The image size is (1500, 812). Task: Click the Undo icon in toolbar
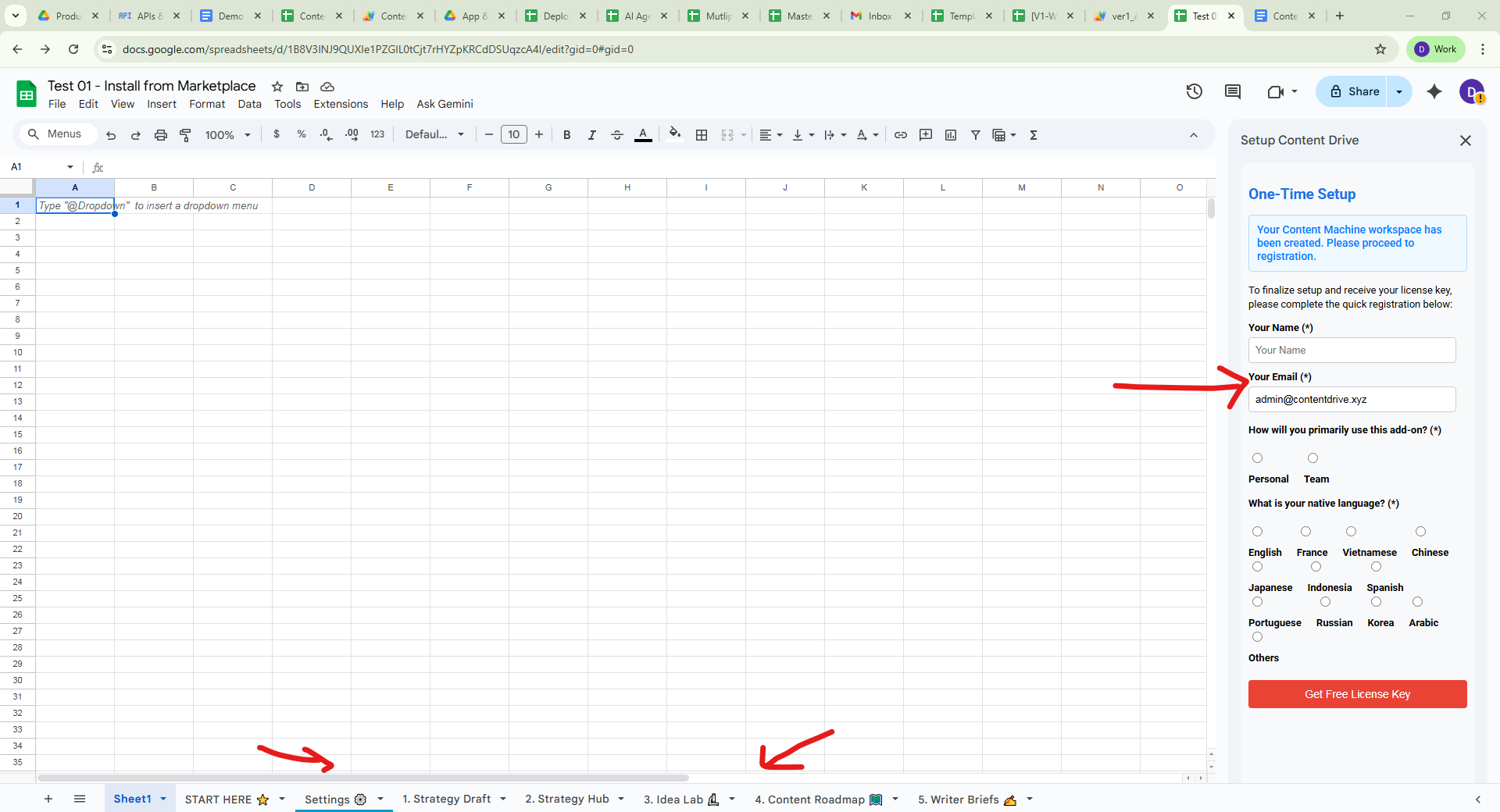[x=111, y=135]
